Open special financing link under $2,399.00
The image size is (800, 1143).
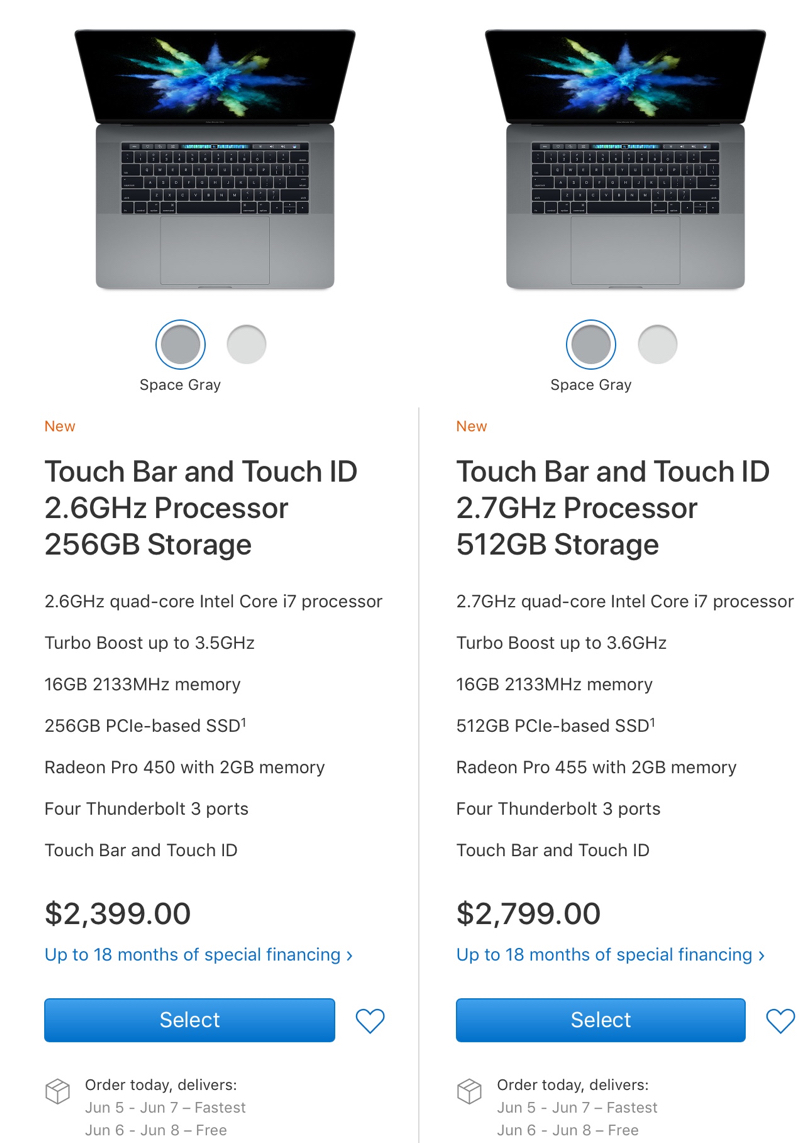coord(198,955)
